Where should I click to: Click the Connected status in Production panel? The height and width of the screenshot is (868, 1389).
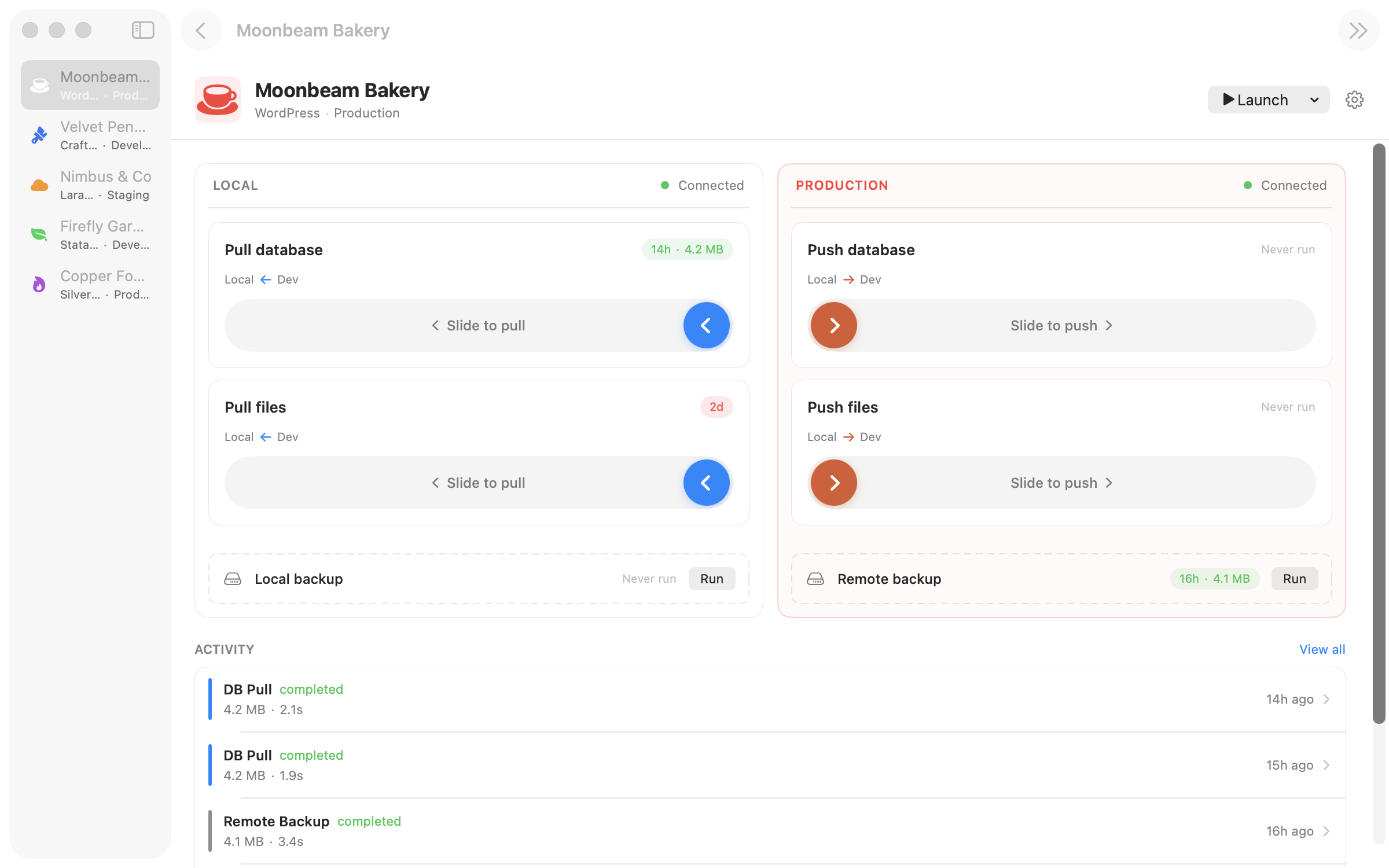pyautogui.click(x=1285, y=185)
